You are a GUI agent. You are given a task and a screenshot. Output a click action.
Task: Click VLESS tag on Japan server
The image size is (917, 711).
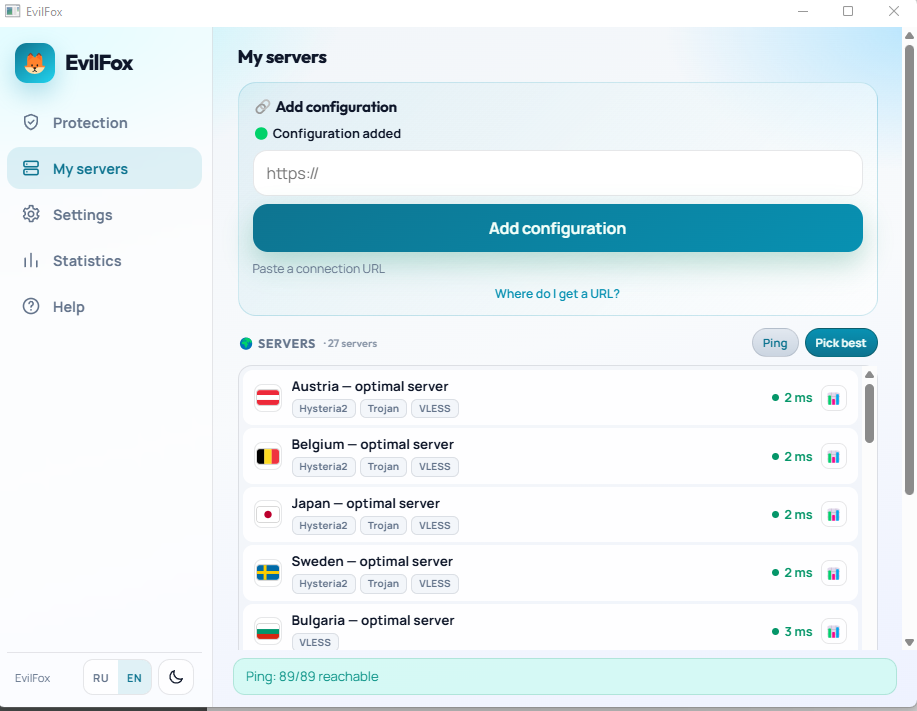click(x=435, y=526)
